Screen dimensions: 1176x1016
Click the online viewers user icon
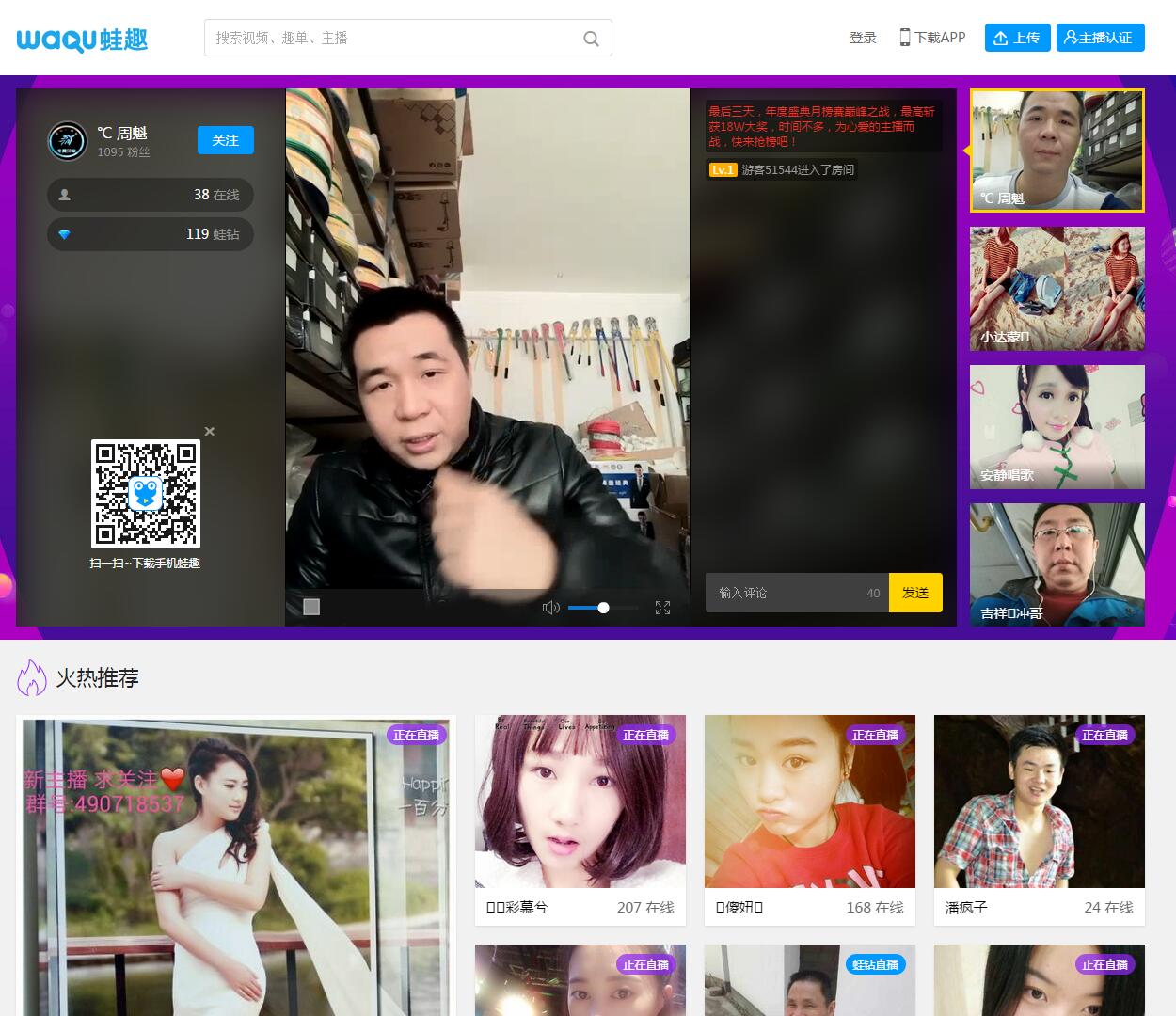pyautogui.click(x=65, y=195)
